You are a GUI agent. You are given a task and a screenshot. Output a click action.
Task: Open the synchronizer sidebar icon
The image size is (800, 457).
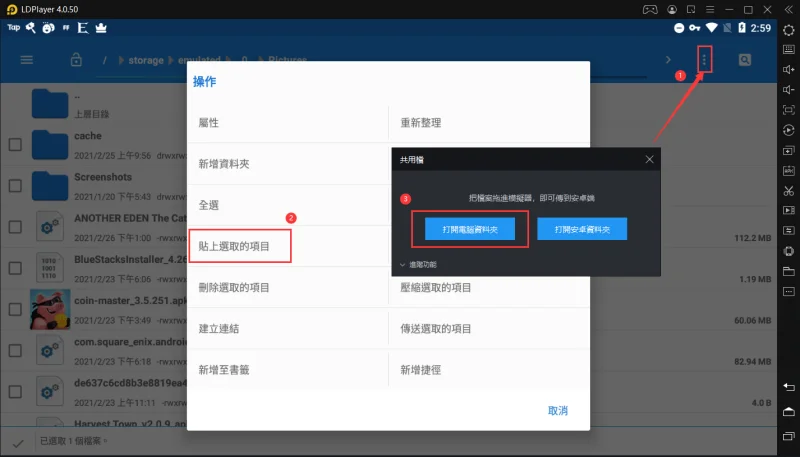[x=789, y=231]
